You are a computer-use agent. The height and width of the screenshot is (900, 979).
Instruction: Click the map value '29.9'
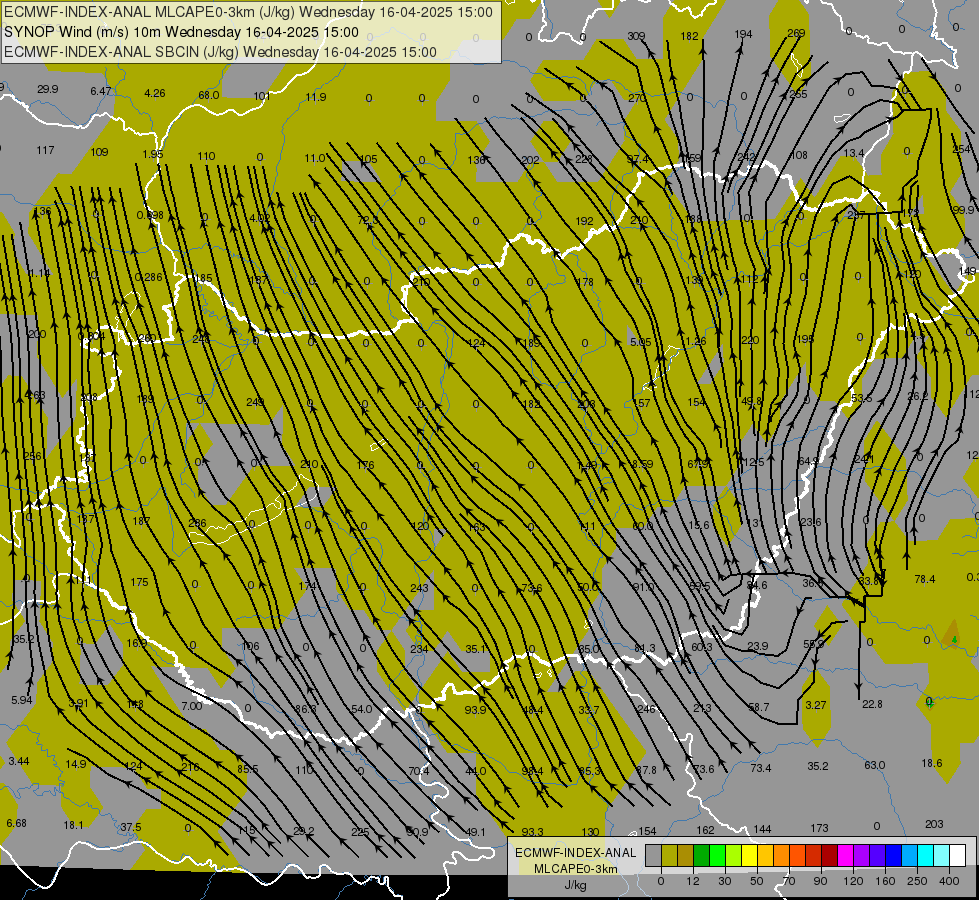click(x=47, y=89)
